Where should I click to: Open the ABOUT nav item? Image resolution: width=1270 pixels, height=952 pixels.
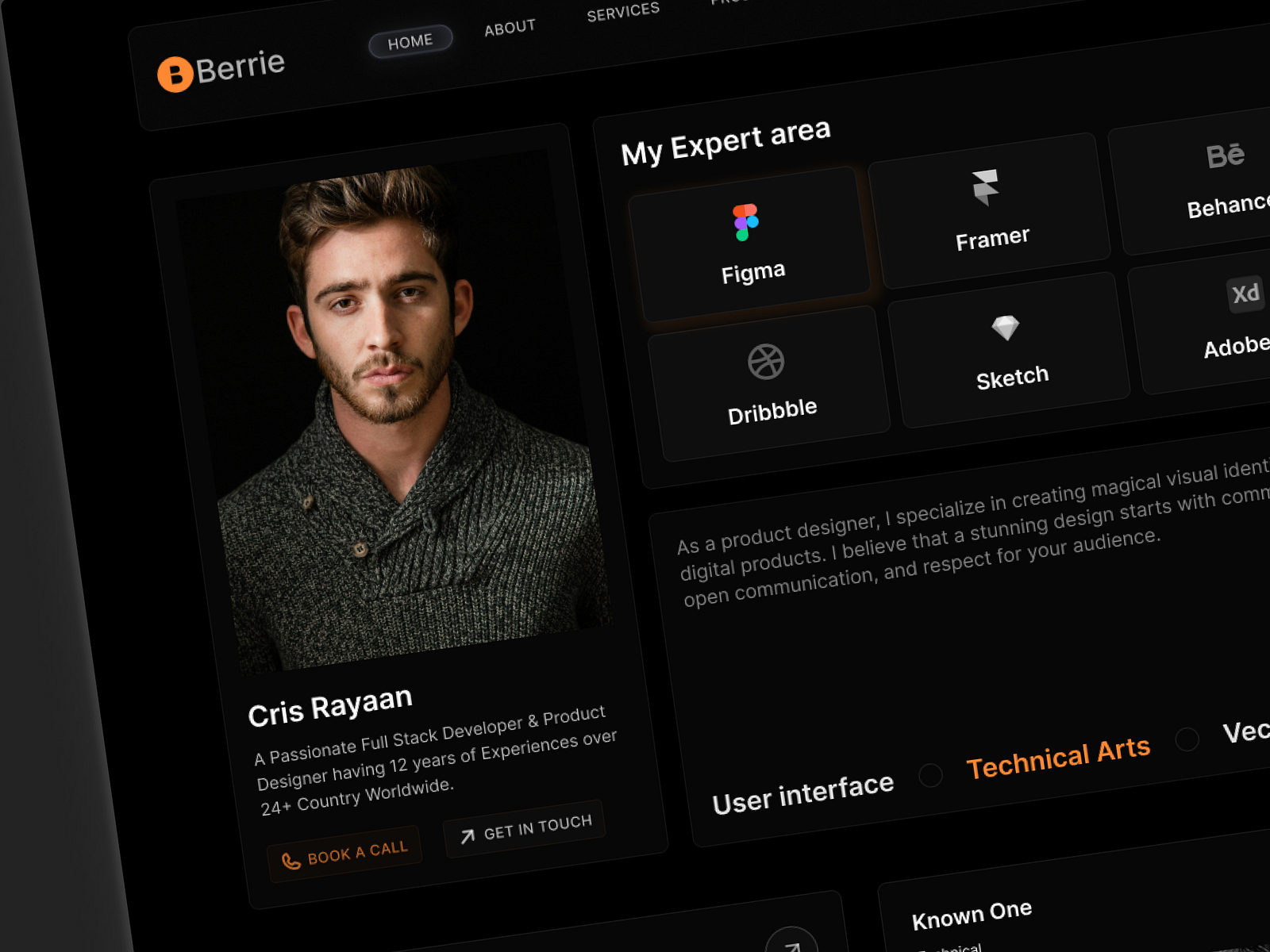point(510,28)
